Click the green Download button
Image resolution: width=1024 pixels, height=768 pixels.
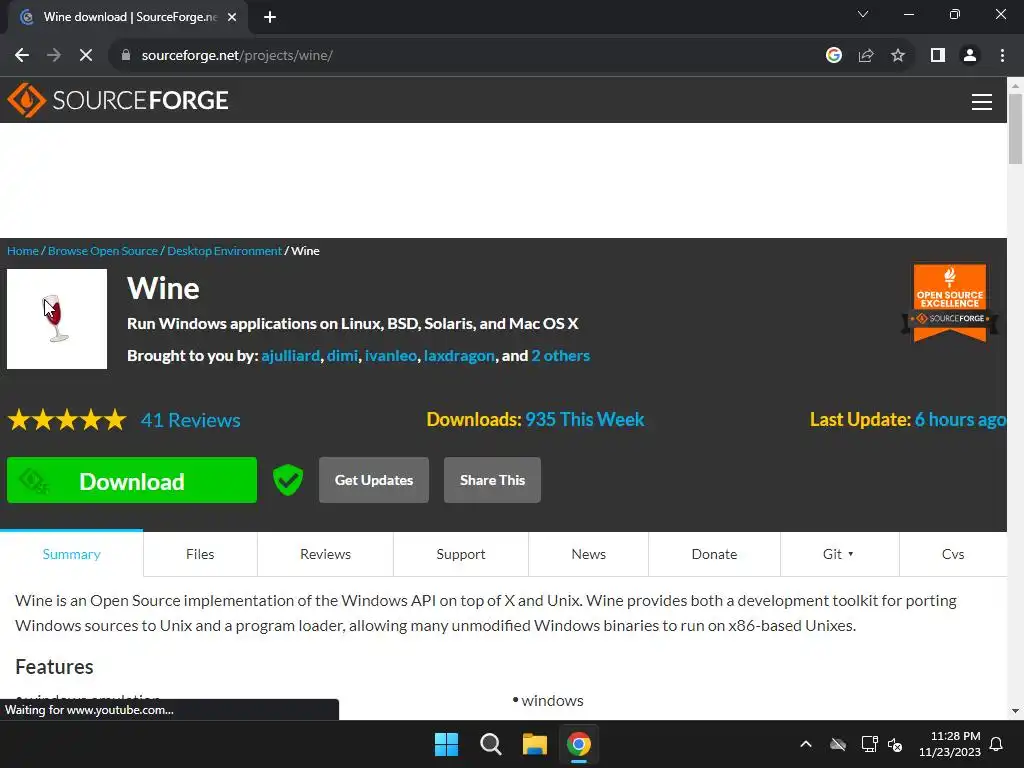(x=132, y=480)
